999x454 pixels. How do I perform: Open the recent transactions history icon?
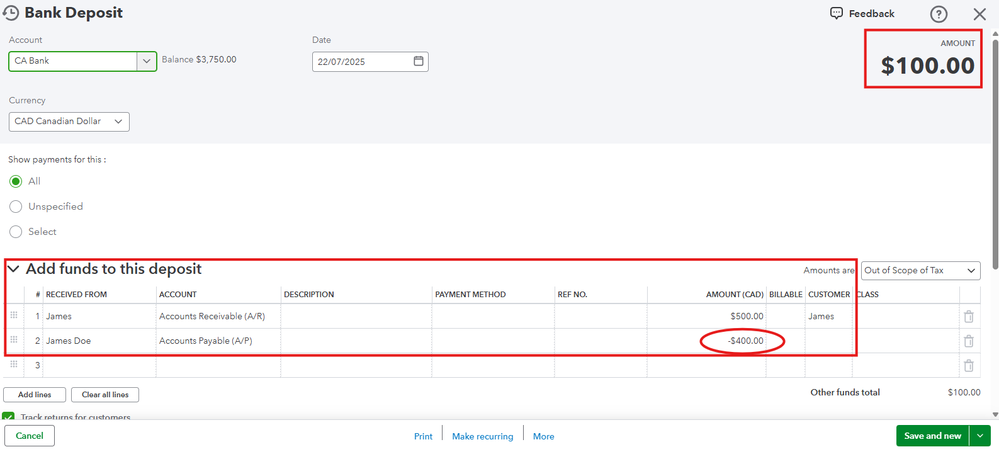click(x=11, y=12)
